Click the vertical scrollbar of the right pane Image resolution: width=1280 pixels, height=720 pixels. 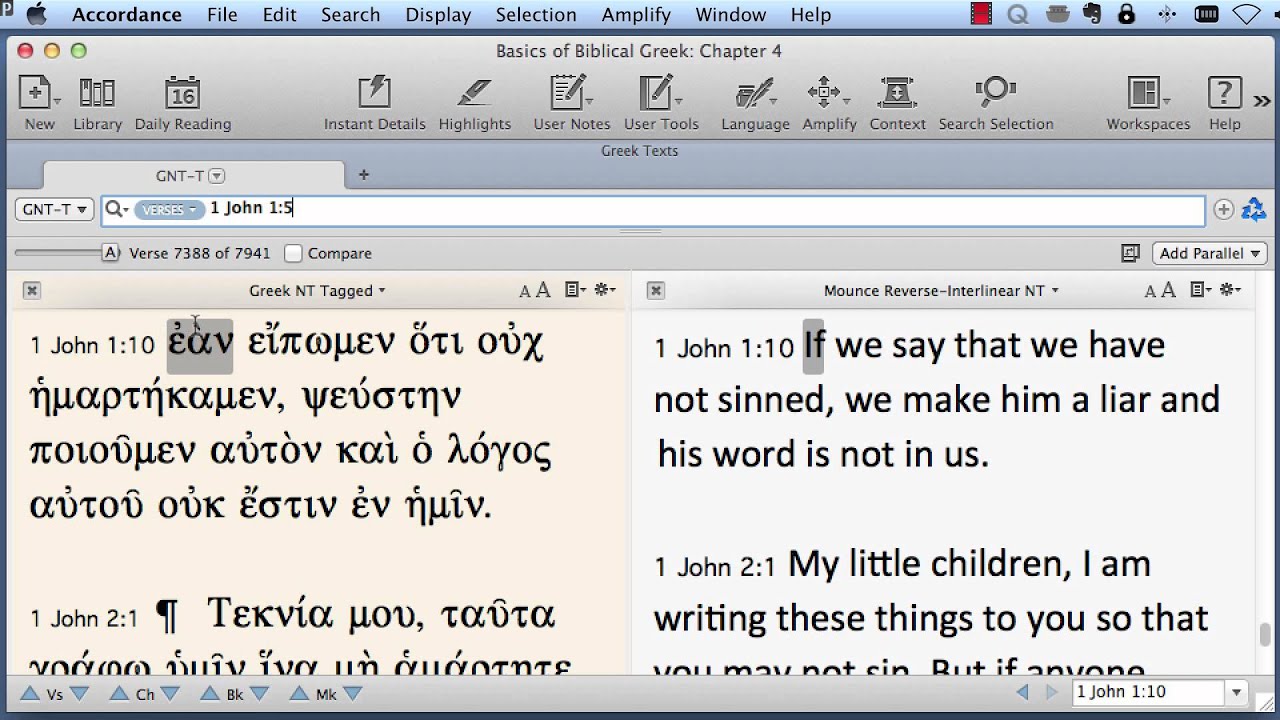coord(1265,634)
